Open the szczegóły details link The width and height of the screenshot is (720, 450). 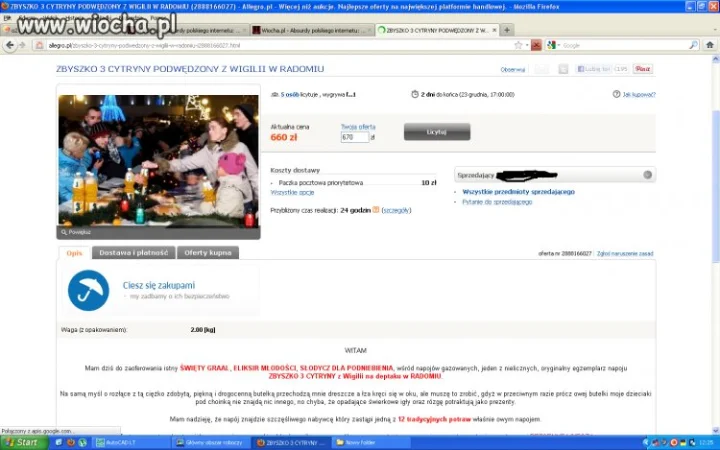(396, 210)
